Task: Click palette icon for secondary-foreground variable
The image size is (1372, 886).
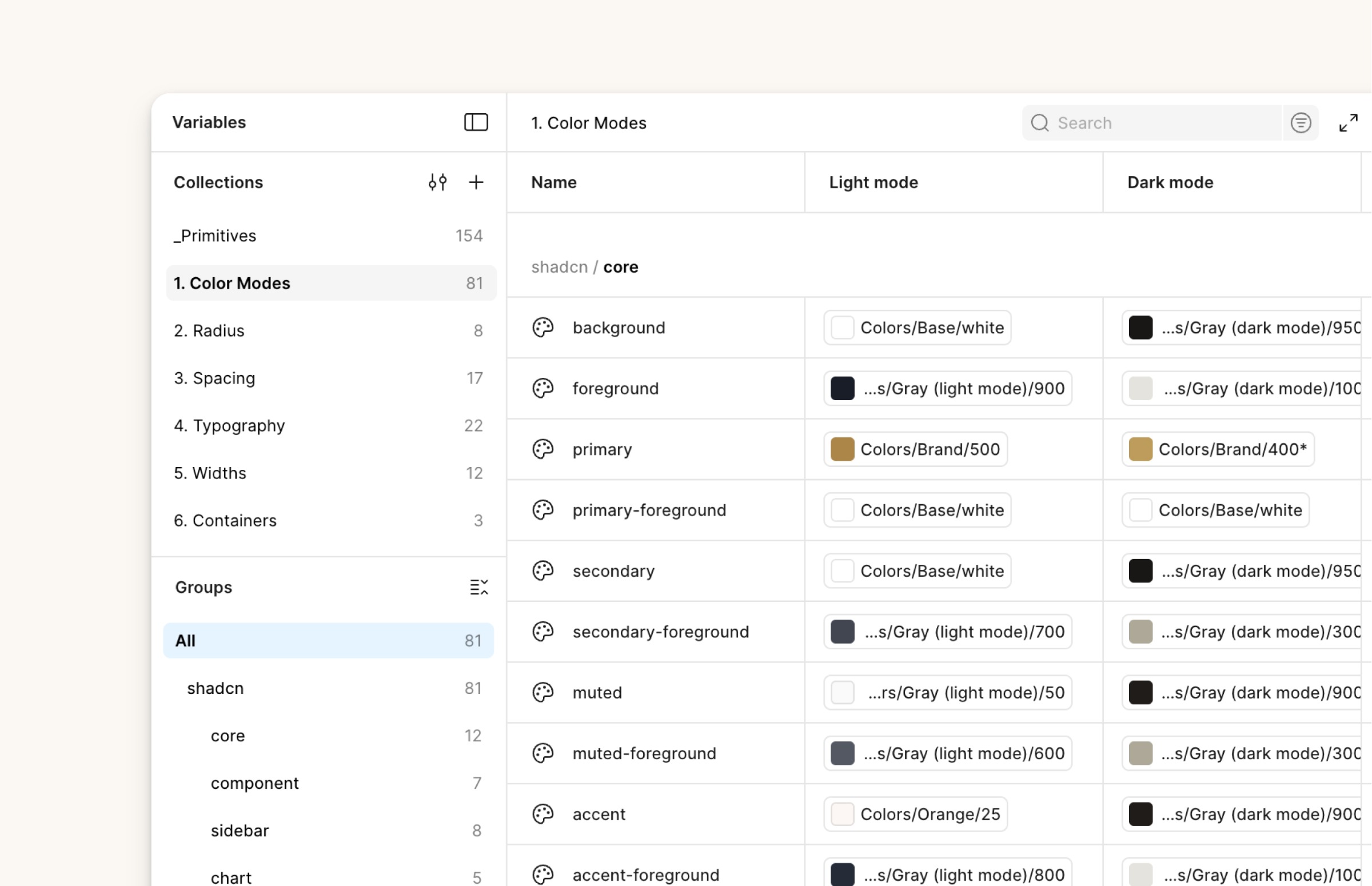Action: coord(543,632)
